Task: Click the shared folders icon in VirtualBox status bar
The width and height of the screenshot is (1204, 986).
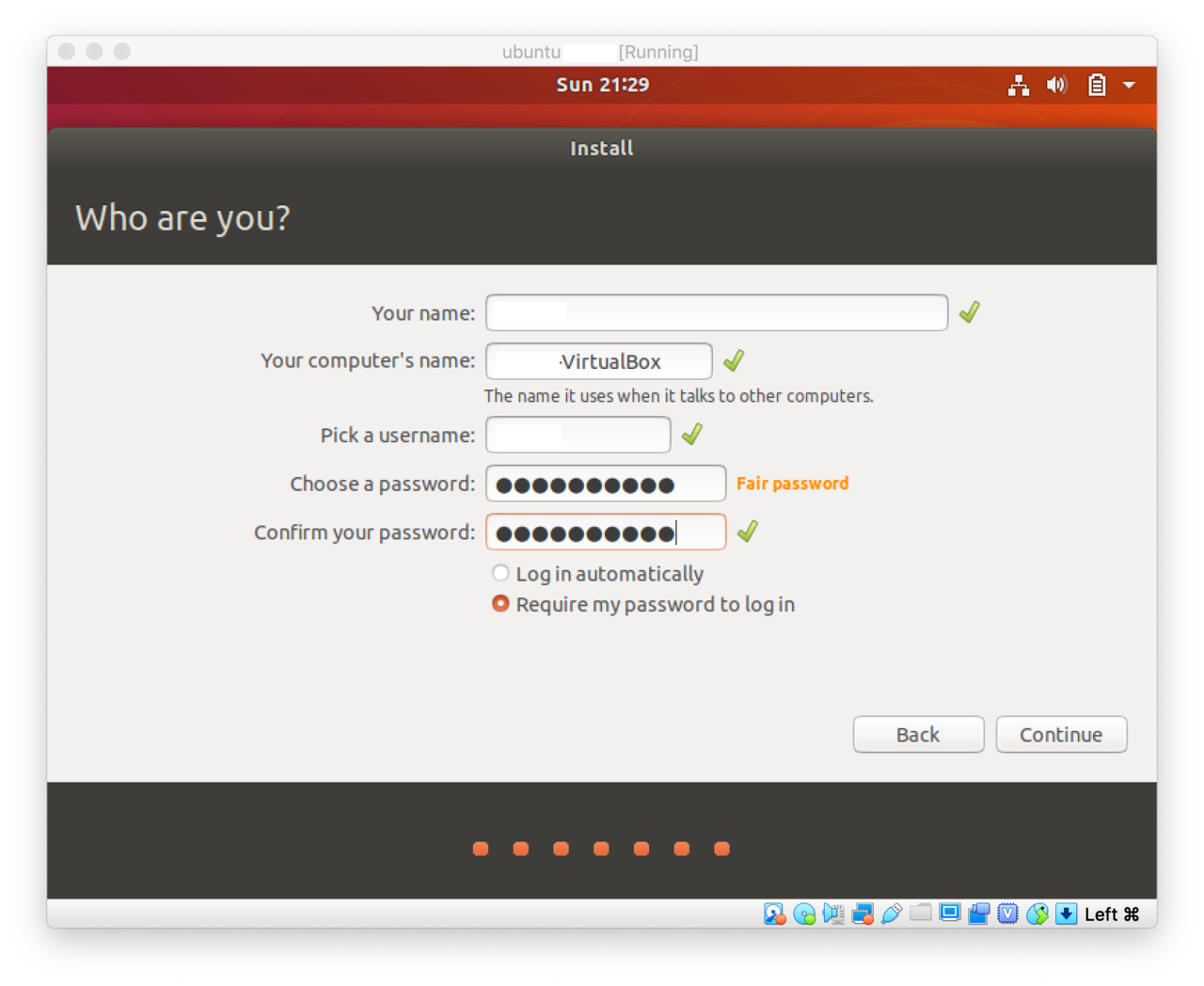Action: pyautogui.click(x=920, y=914)
